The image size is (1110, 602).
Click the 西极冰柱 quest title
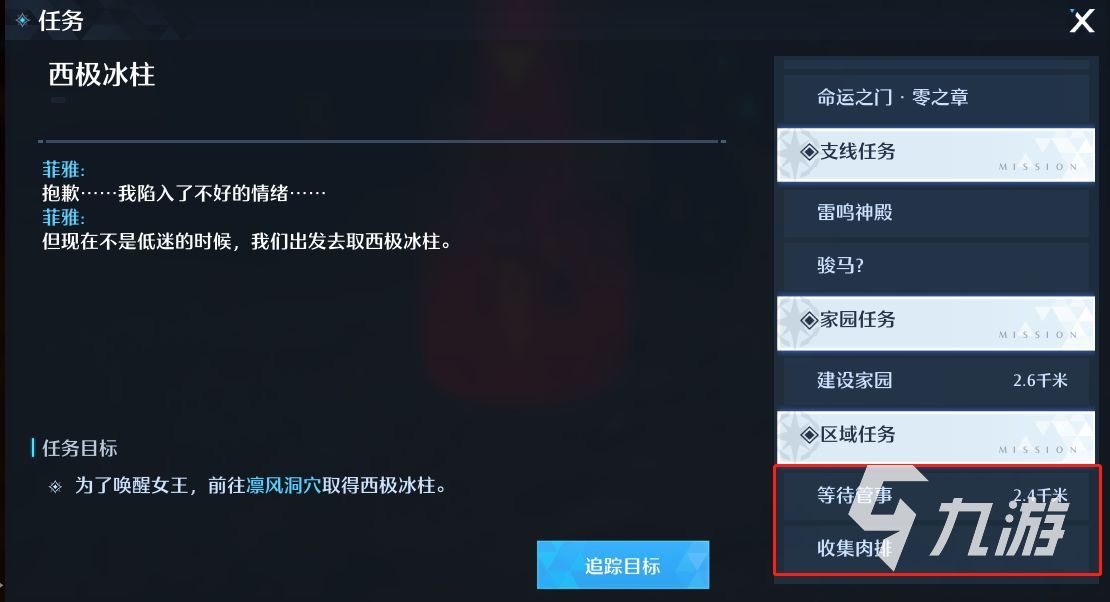coord(102,74)
